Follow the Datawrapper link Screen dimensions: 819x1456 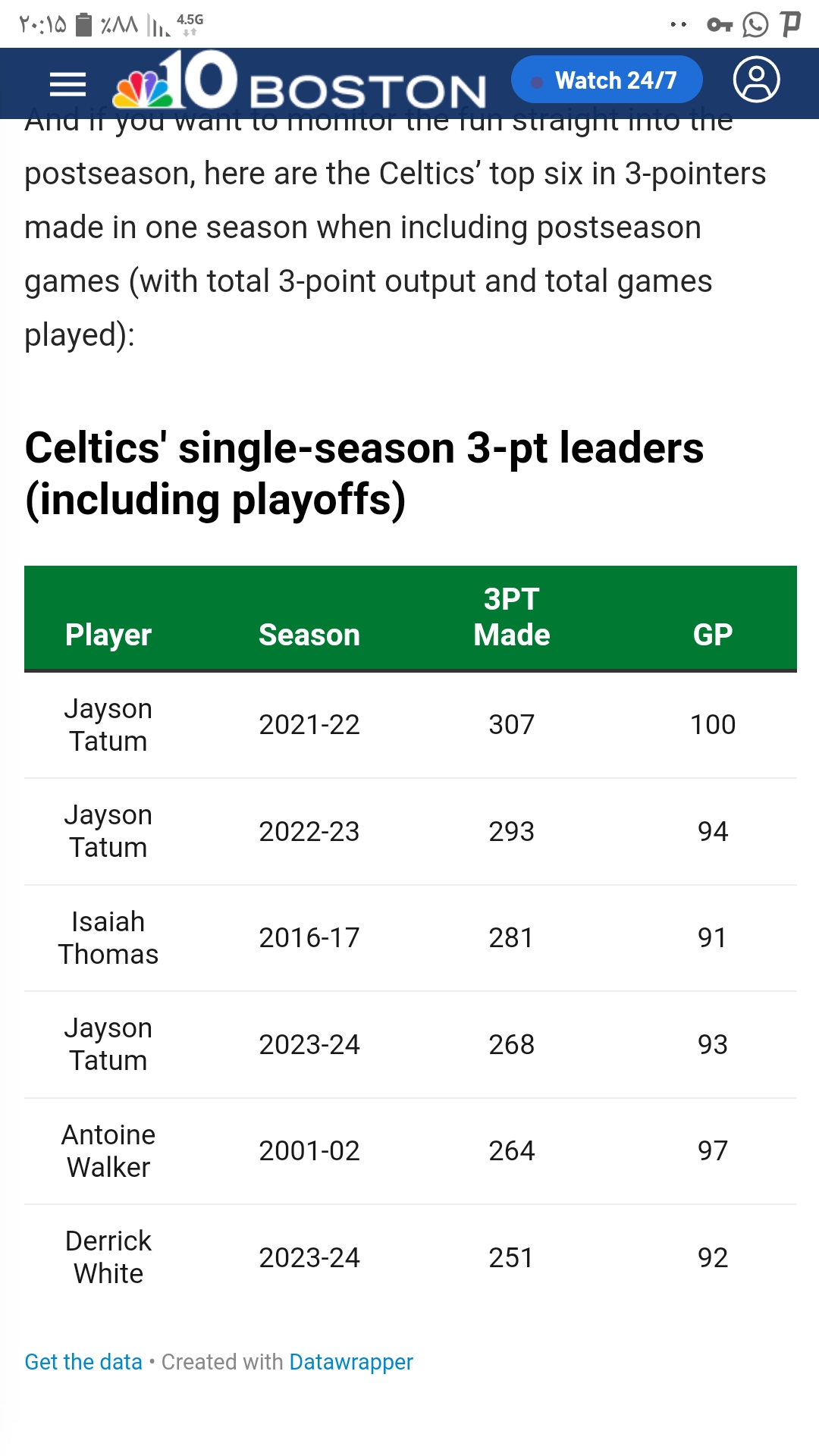(351, 1362)
